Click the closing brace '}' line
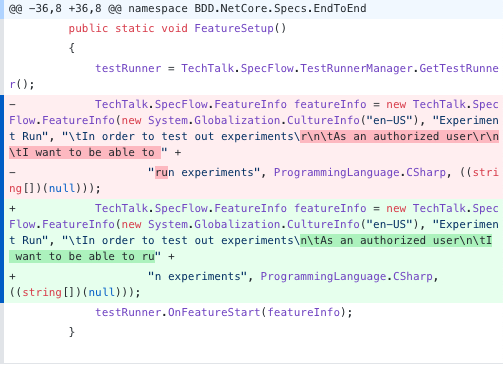Image resolution: width=503 pixels, height=367 pixels. click(x=72, y=332)
